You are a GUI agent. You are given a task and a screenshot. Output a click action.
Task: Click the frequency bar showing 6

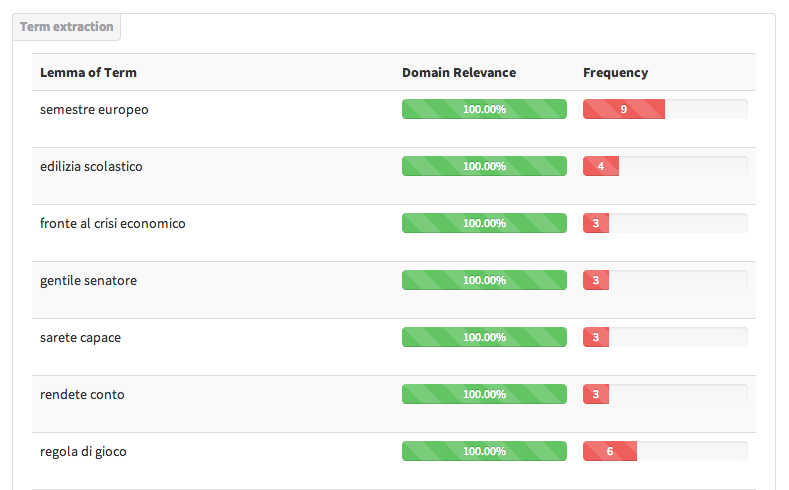pos(665,451)
